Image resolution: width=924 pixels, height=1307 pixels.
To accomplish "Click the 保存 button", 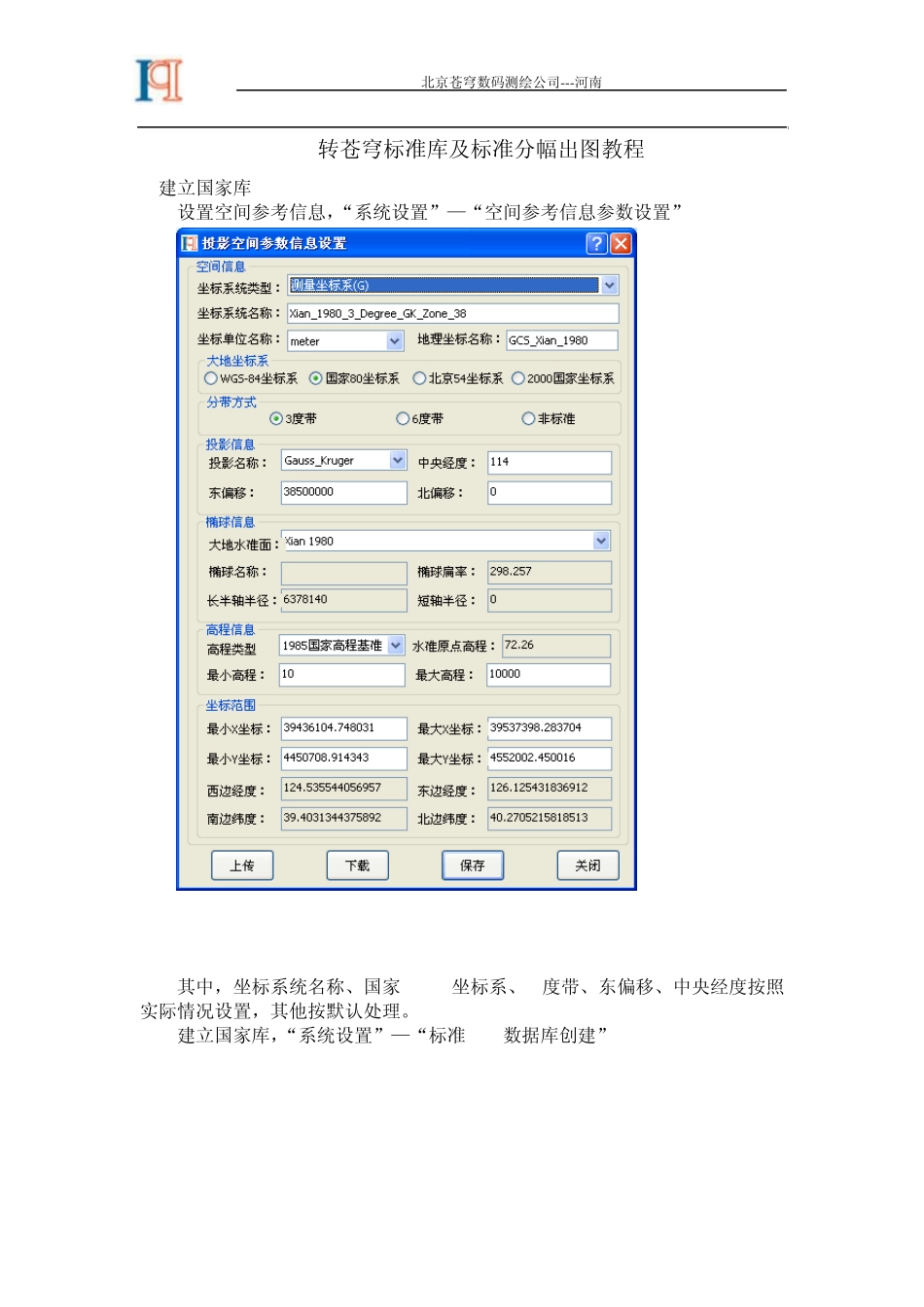I will (473, 865).
